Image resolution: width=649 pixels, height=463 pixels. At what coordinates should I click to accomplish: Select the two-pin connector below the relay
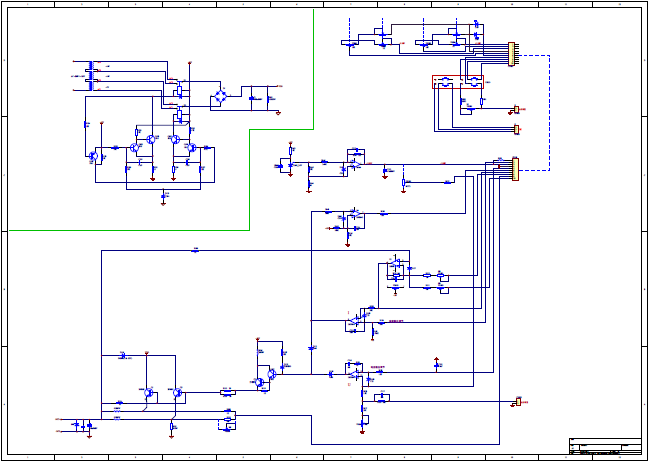click(x=516, y=109)
